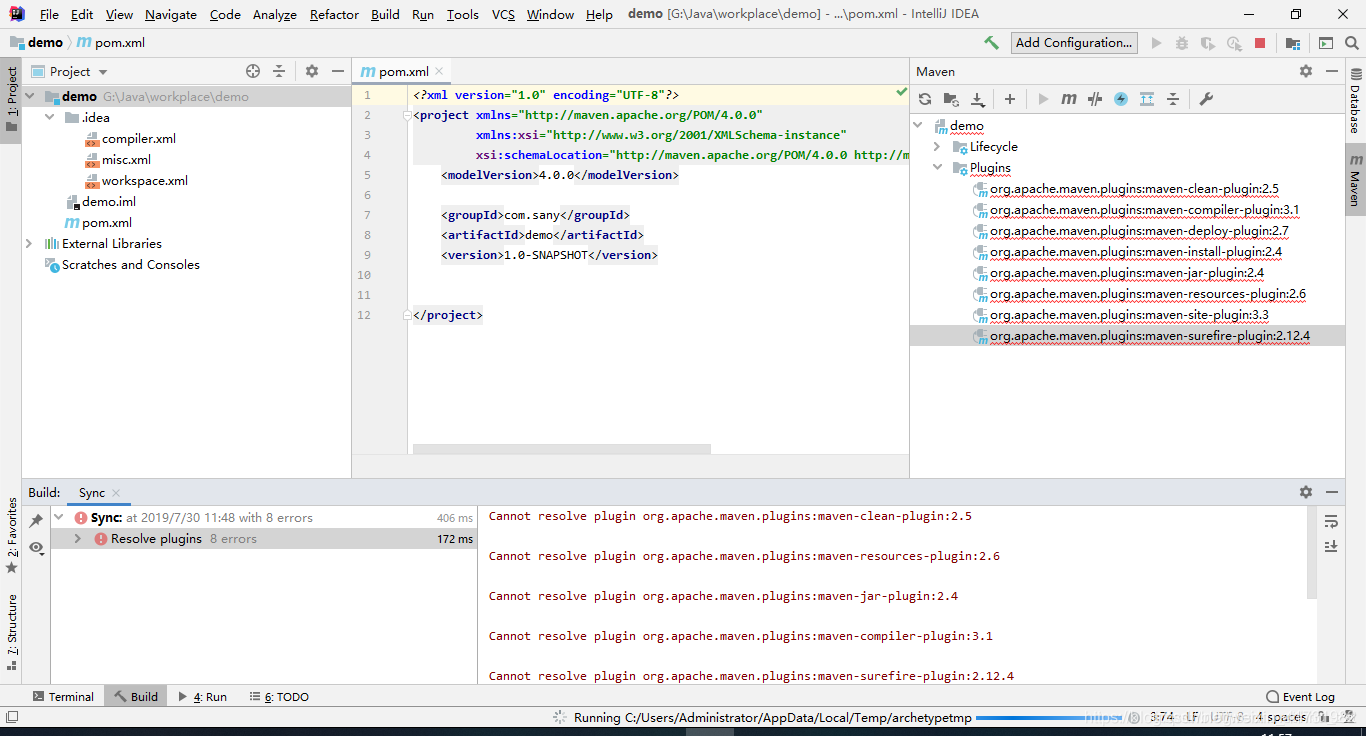Open Maven settings with the wrench icon
Viewport: 1366px width, 736px height.
(x=1206, y=99)
